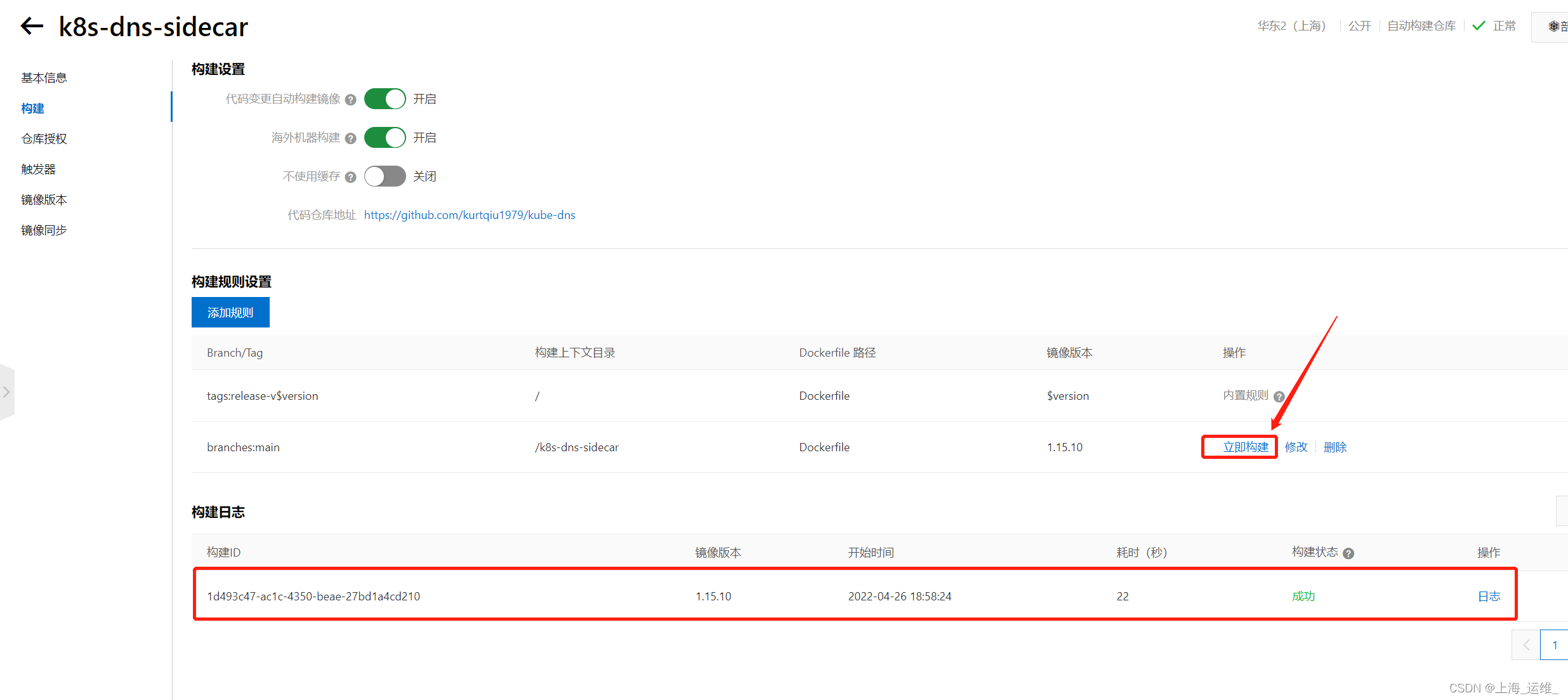This screenshot has width=1568, height=700.
Task: Click 立即构建 for branches:main rule
Action: click(x=1245, y=447)
